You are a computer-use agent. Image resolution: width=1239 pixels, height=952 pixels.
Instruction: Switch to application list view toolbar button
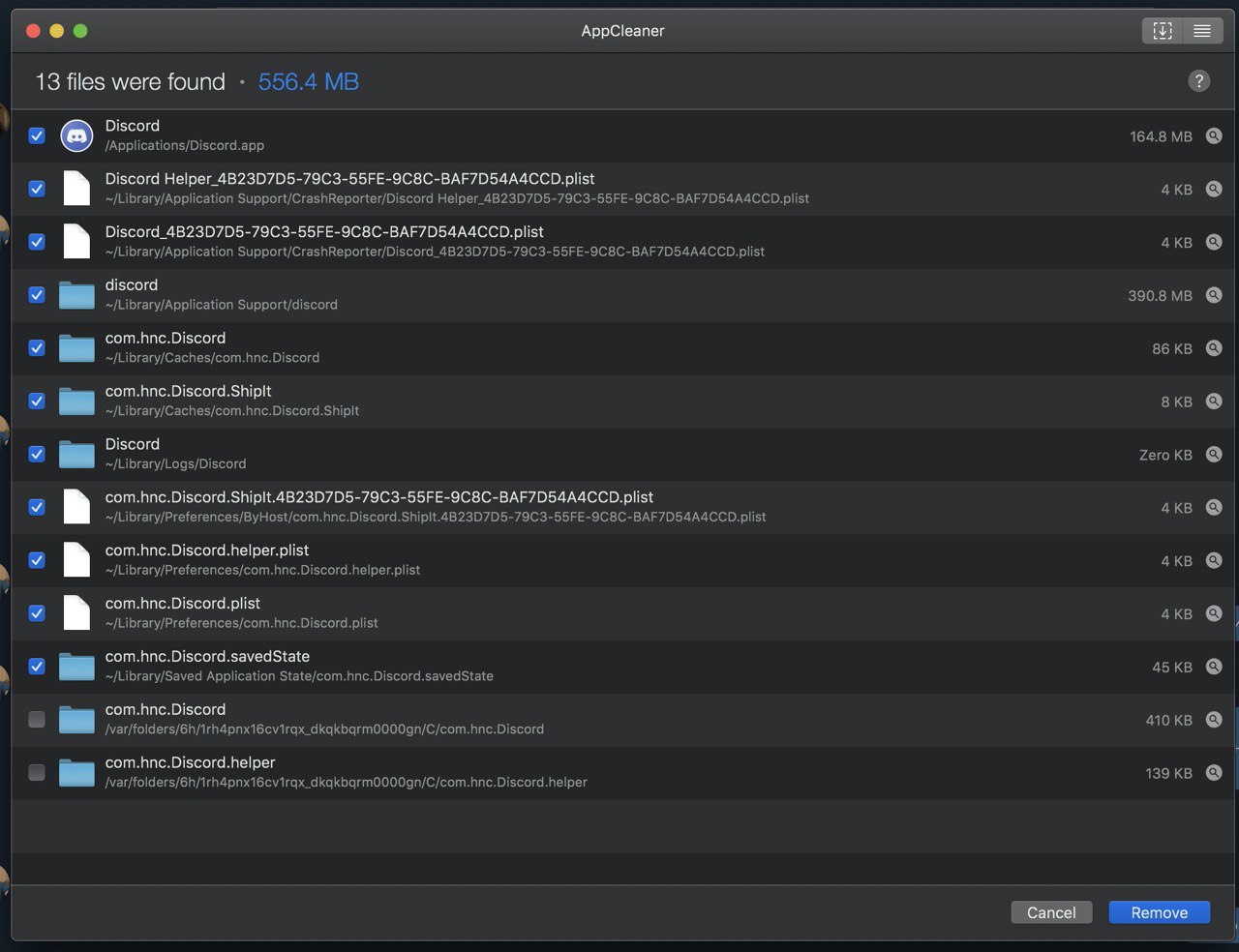point(1202,31)
